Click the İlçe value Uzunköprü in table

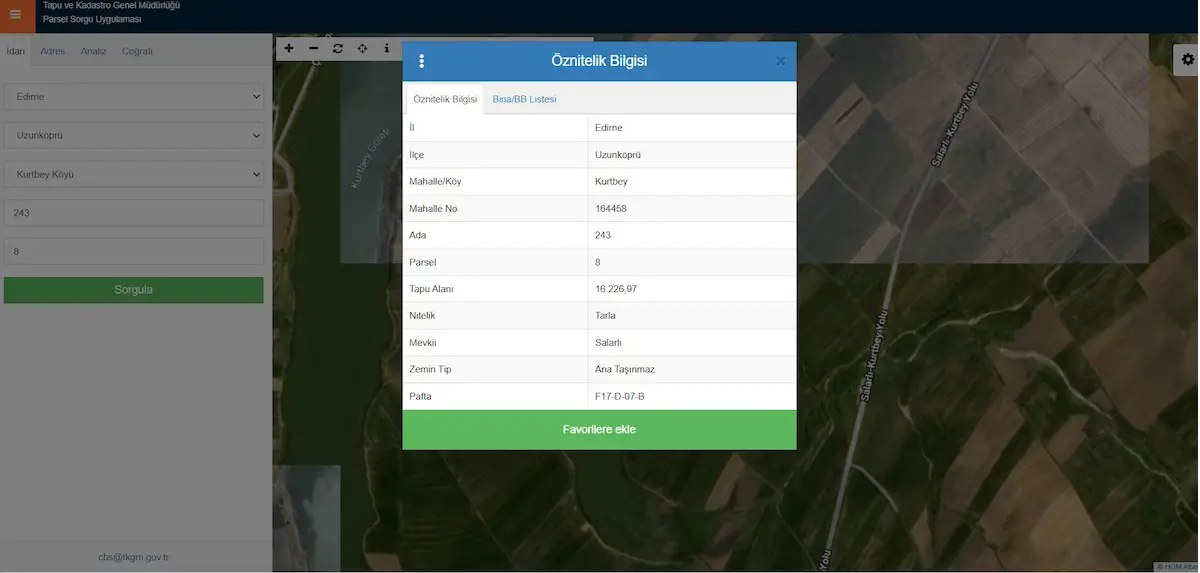617,155
